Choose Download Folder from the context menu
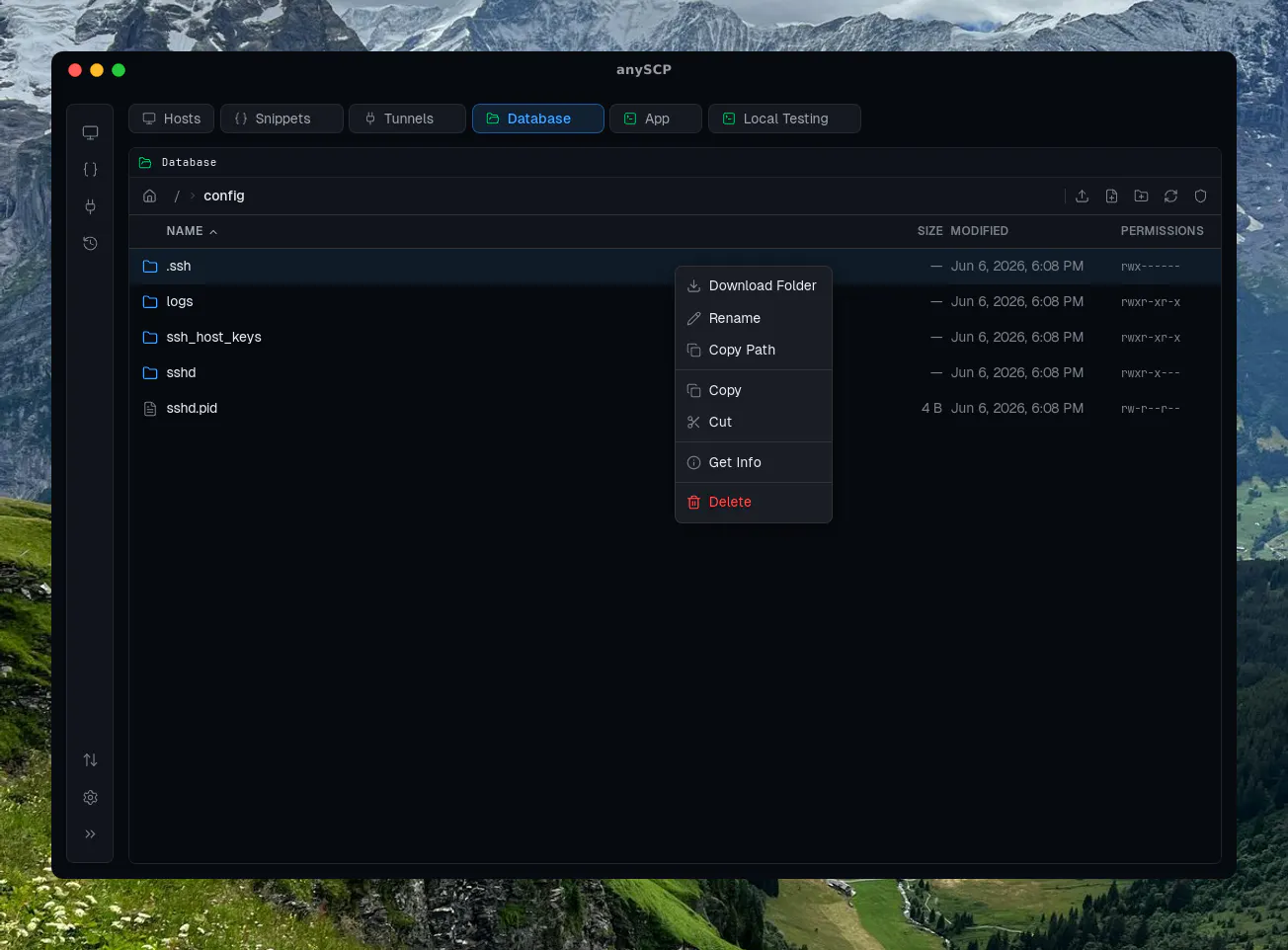The width and height of the screenshot is (1288, 950). [x=754, y=286]
